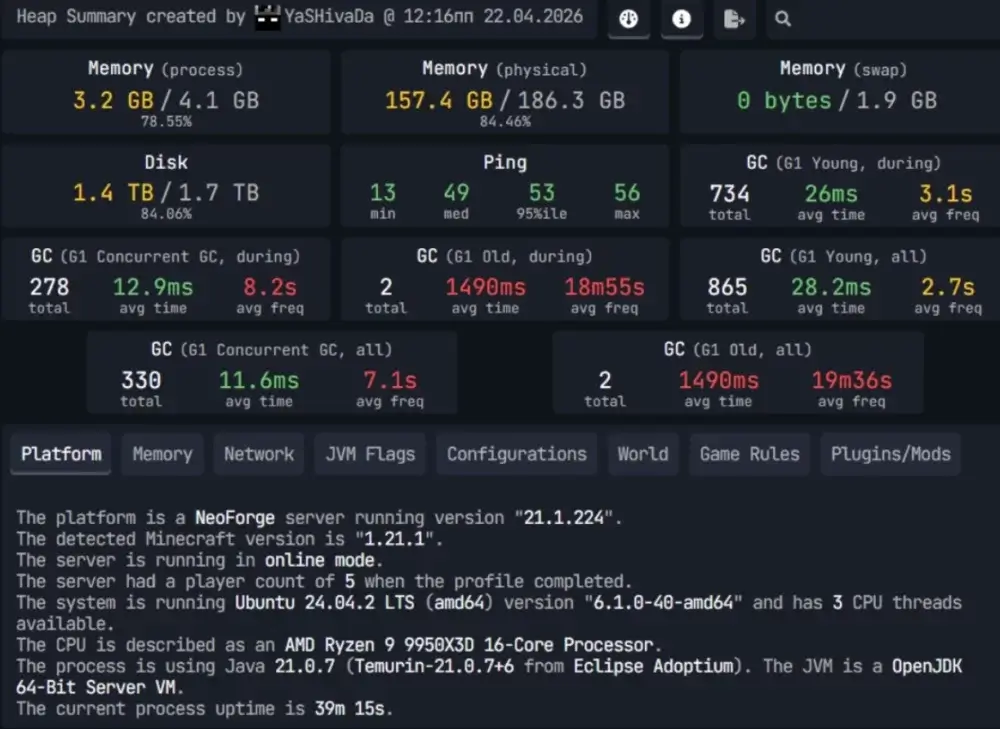Click the "12.9ms" avg time value
Viewport: 1000px width, 729px height.
pyautogui.click(x=153, y=287)
